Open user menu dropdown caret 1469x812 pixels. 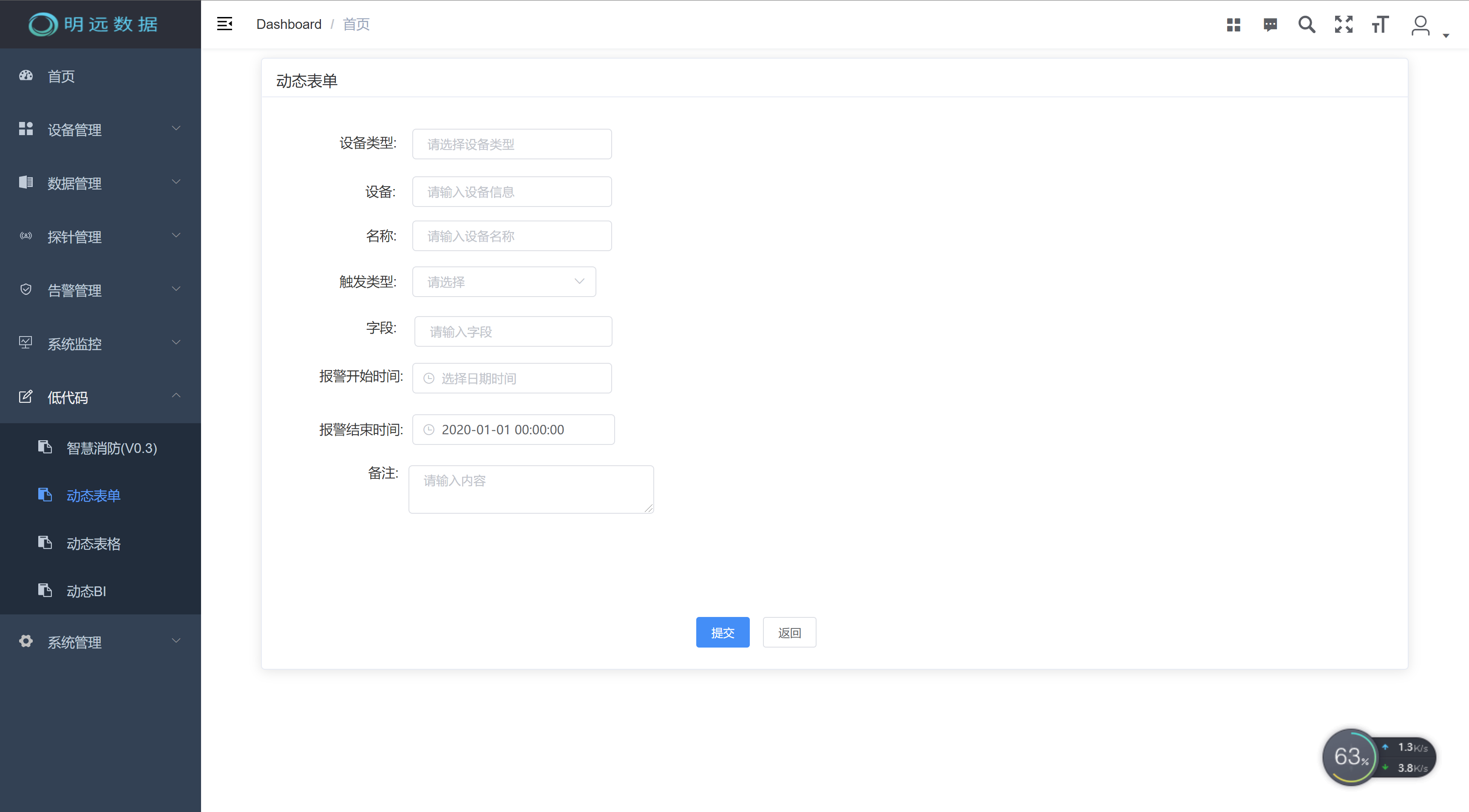(1446, 35)
